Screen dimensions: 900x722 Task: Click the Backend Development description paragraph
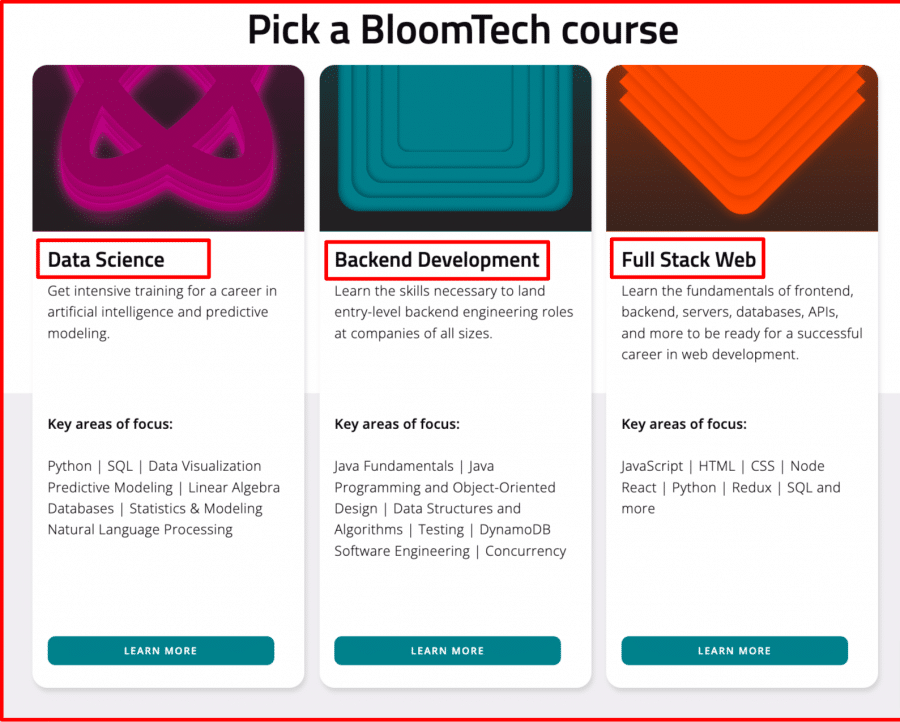click(454, 312)
